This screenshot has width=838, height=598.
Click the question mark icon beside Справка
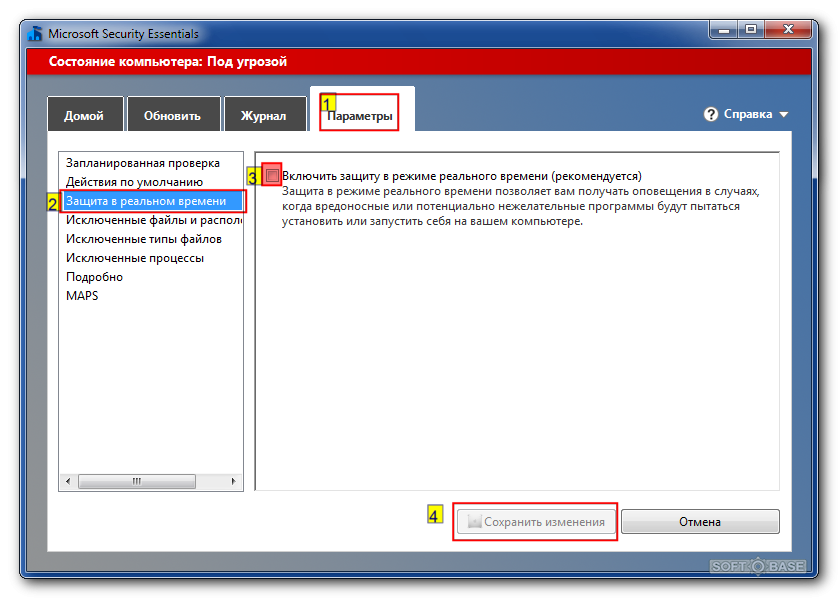[x=709, y=114]
